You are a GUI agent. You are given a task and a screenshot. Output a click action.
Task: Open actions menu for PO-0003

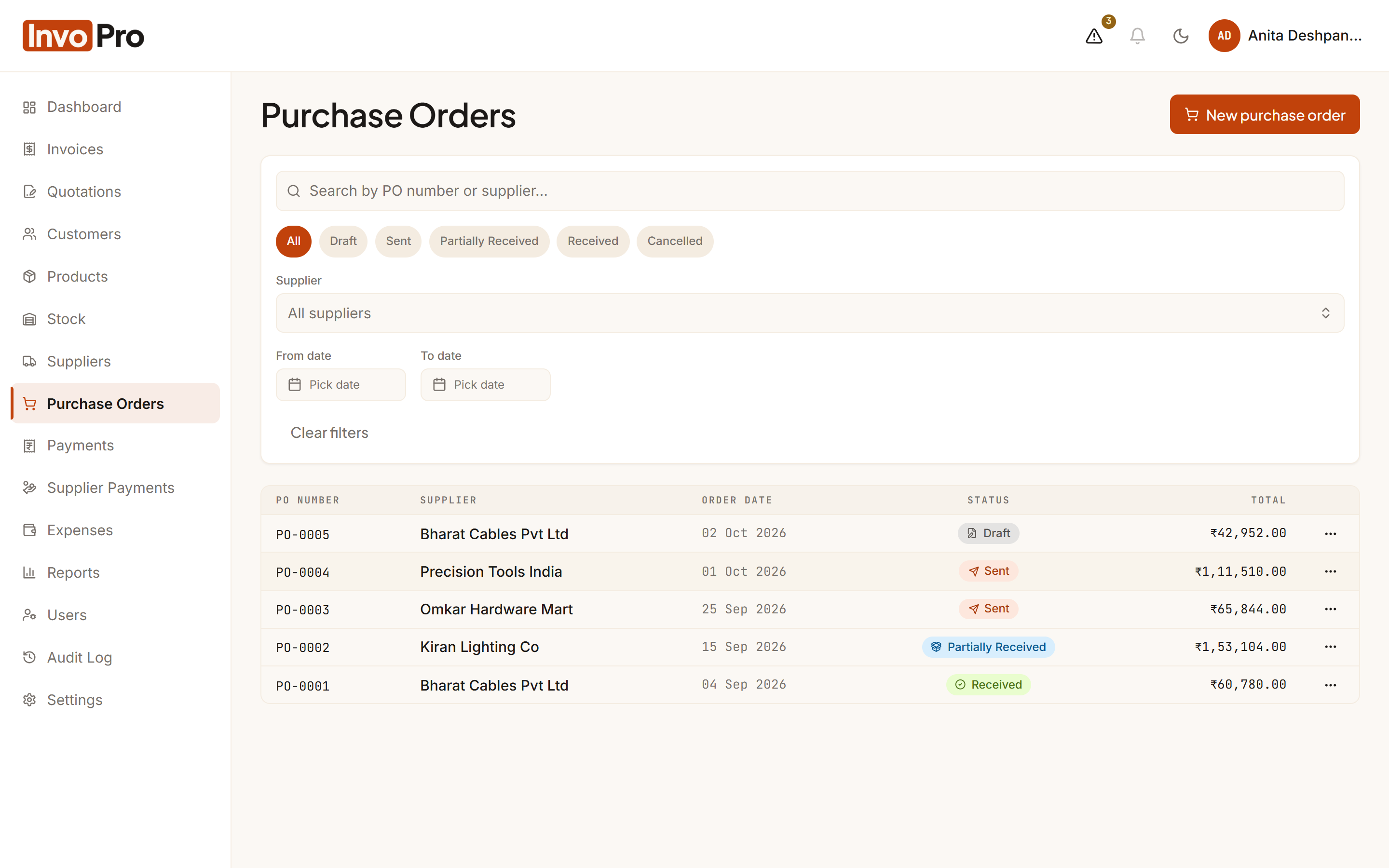point(1331,609)
